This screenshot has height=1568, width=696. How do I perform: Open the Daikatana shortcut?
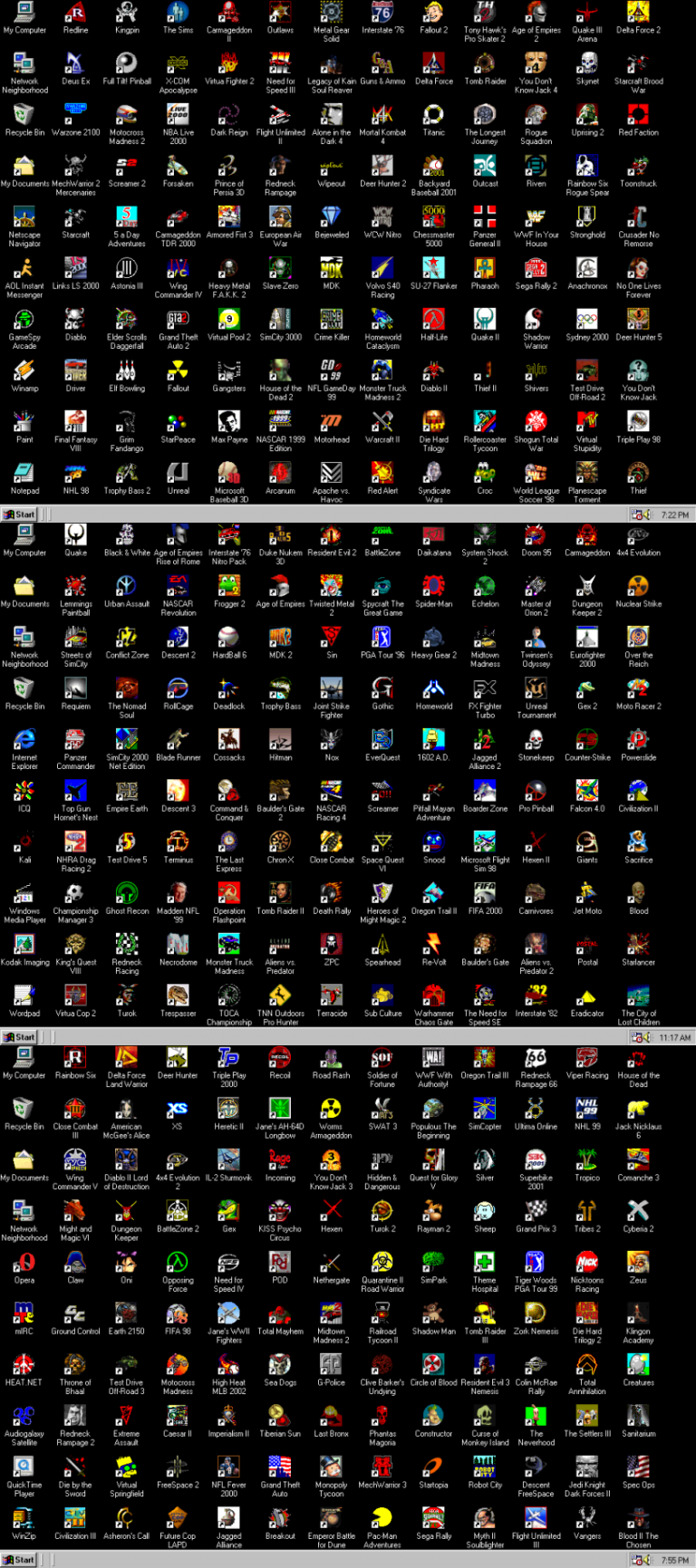click(434, 534)
